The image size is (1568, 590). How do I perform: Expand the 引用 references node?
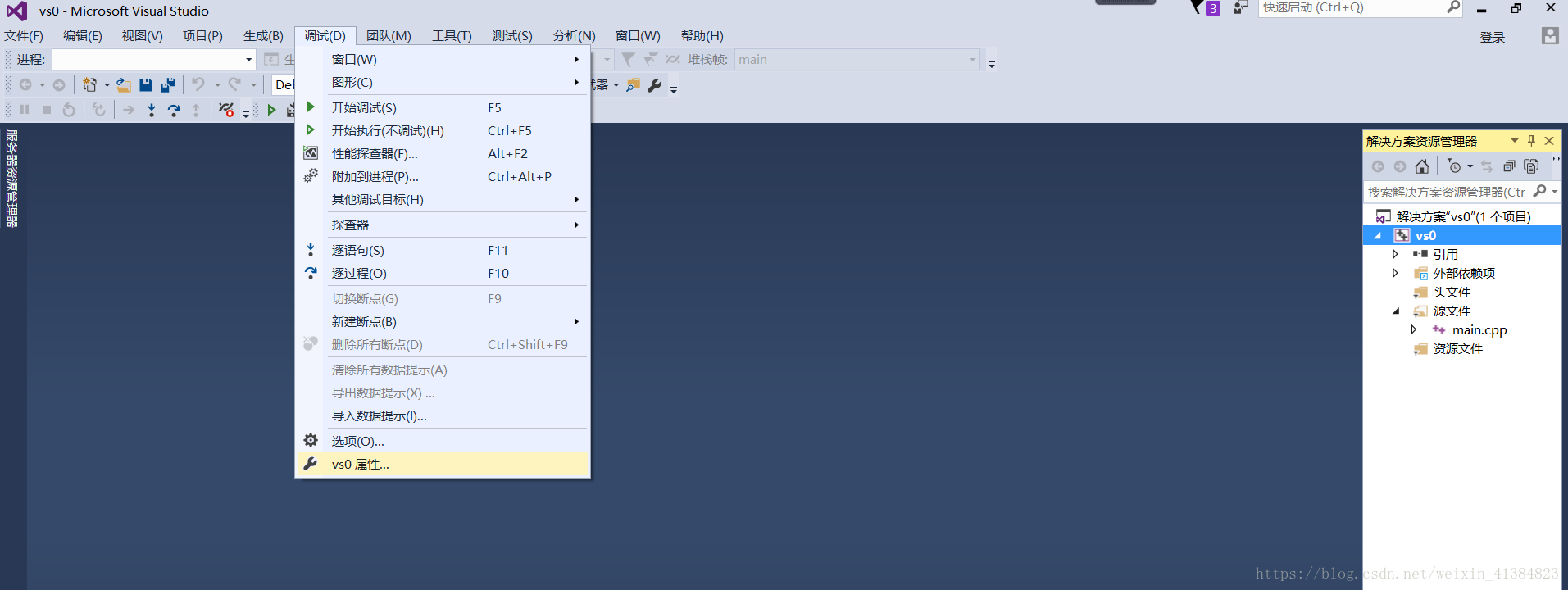[1395, 254]
